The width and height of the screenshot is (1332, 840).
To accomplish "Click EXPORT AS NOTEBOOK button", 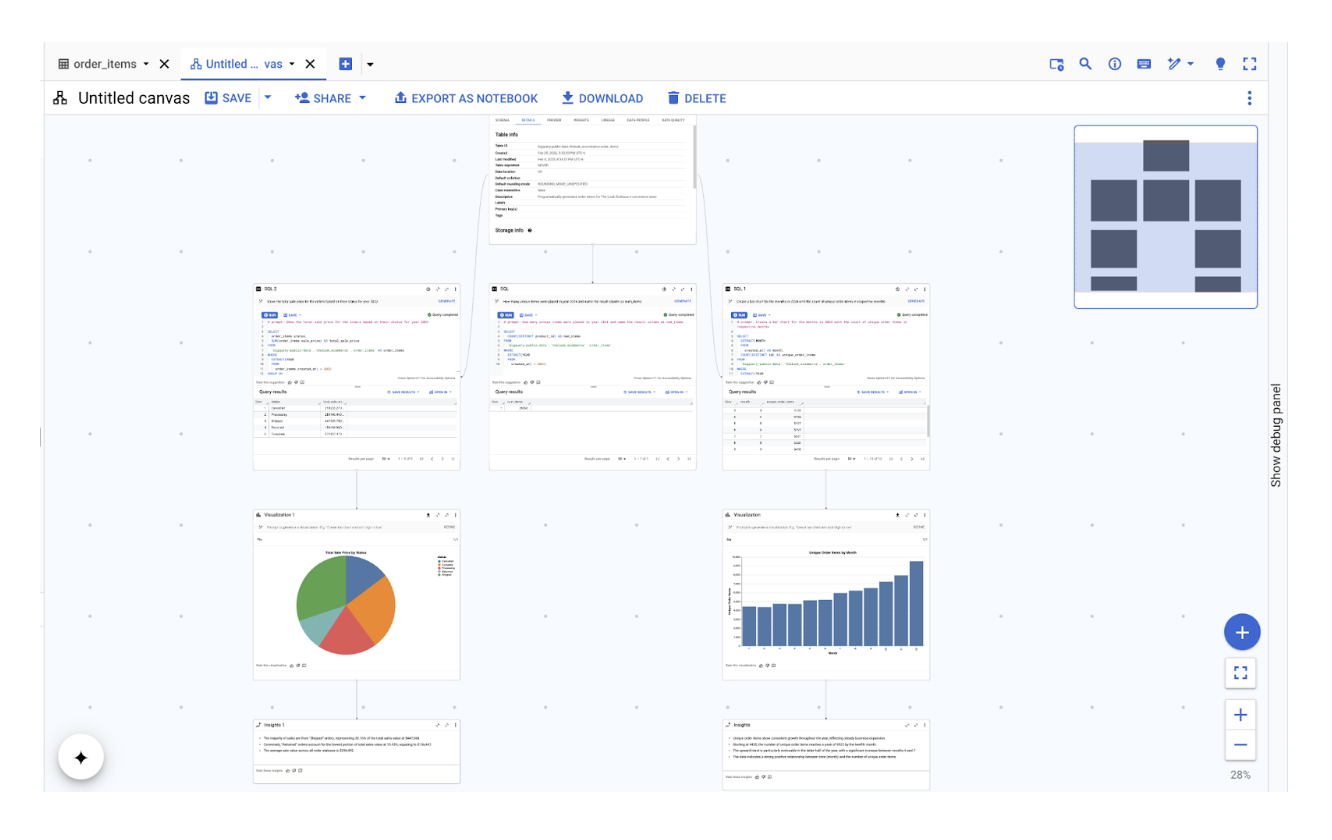I will (x=466, y=98).
